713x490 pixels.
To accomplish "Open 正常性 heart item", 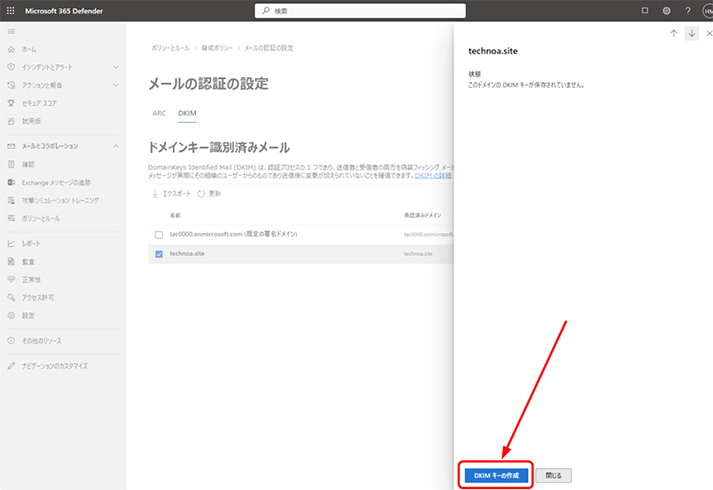I will coord(31,280).
